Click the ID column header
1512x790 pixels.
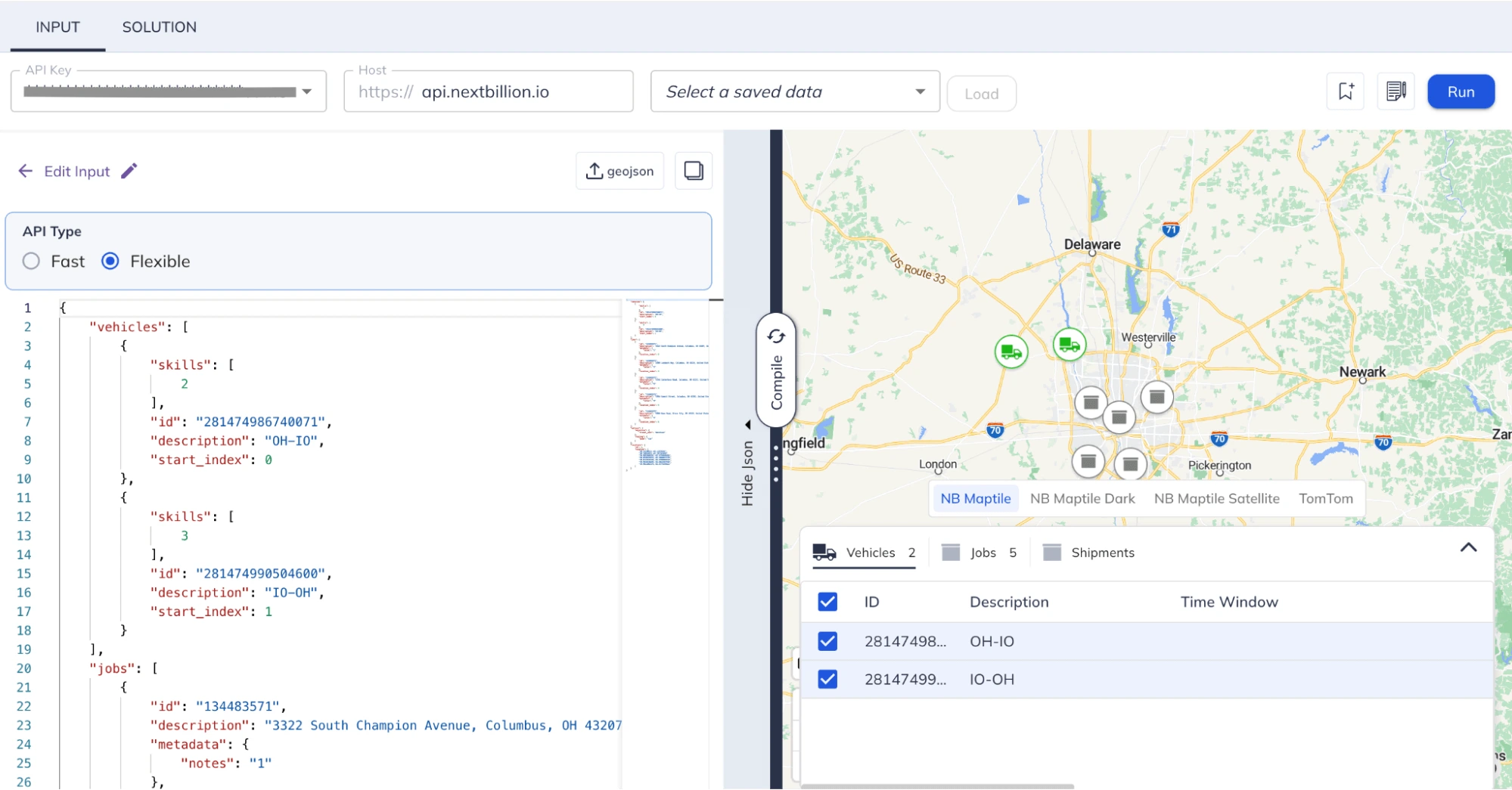[x=871, y=602]
